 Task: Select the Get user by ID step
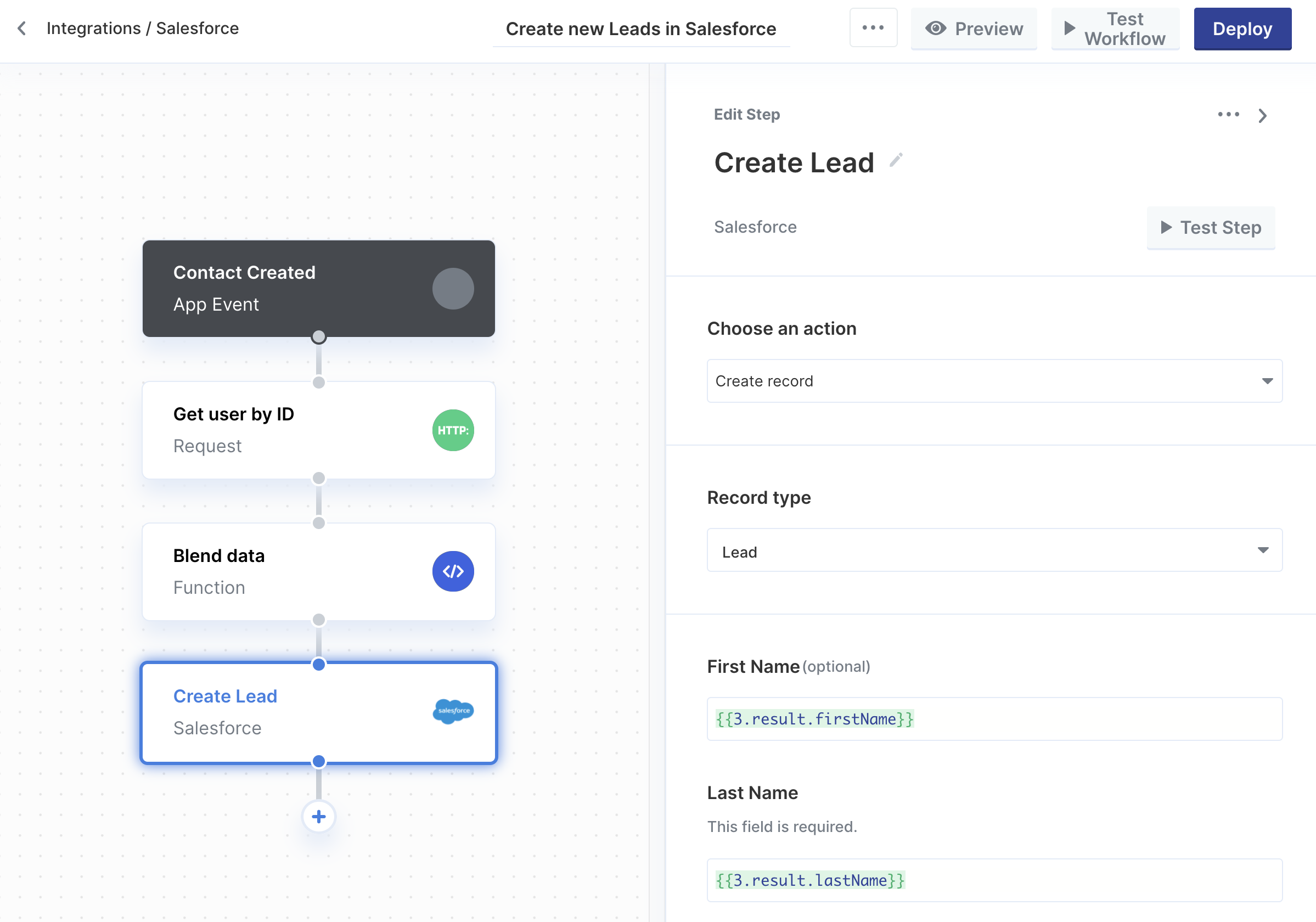point(319,430)
